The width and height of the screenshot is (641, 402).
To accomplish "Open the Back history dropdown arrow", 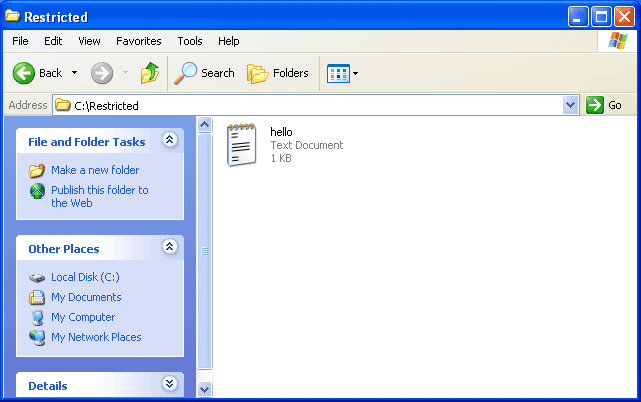I will tap(74, 73).
